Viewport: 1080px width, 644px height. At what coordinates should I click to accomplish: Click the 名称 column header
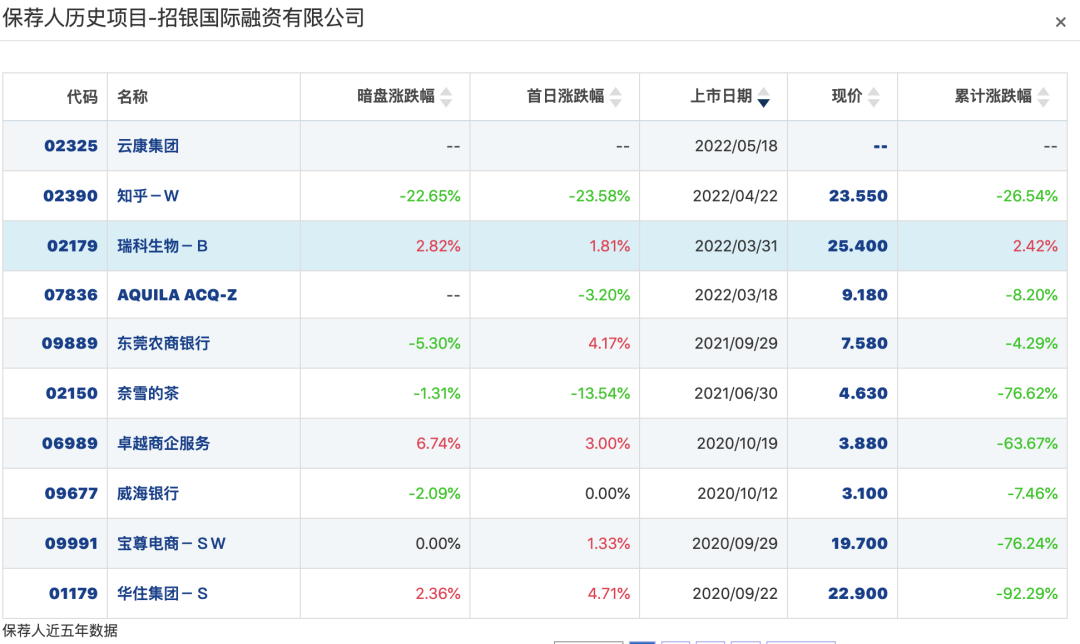(x=132, y=96)
